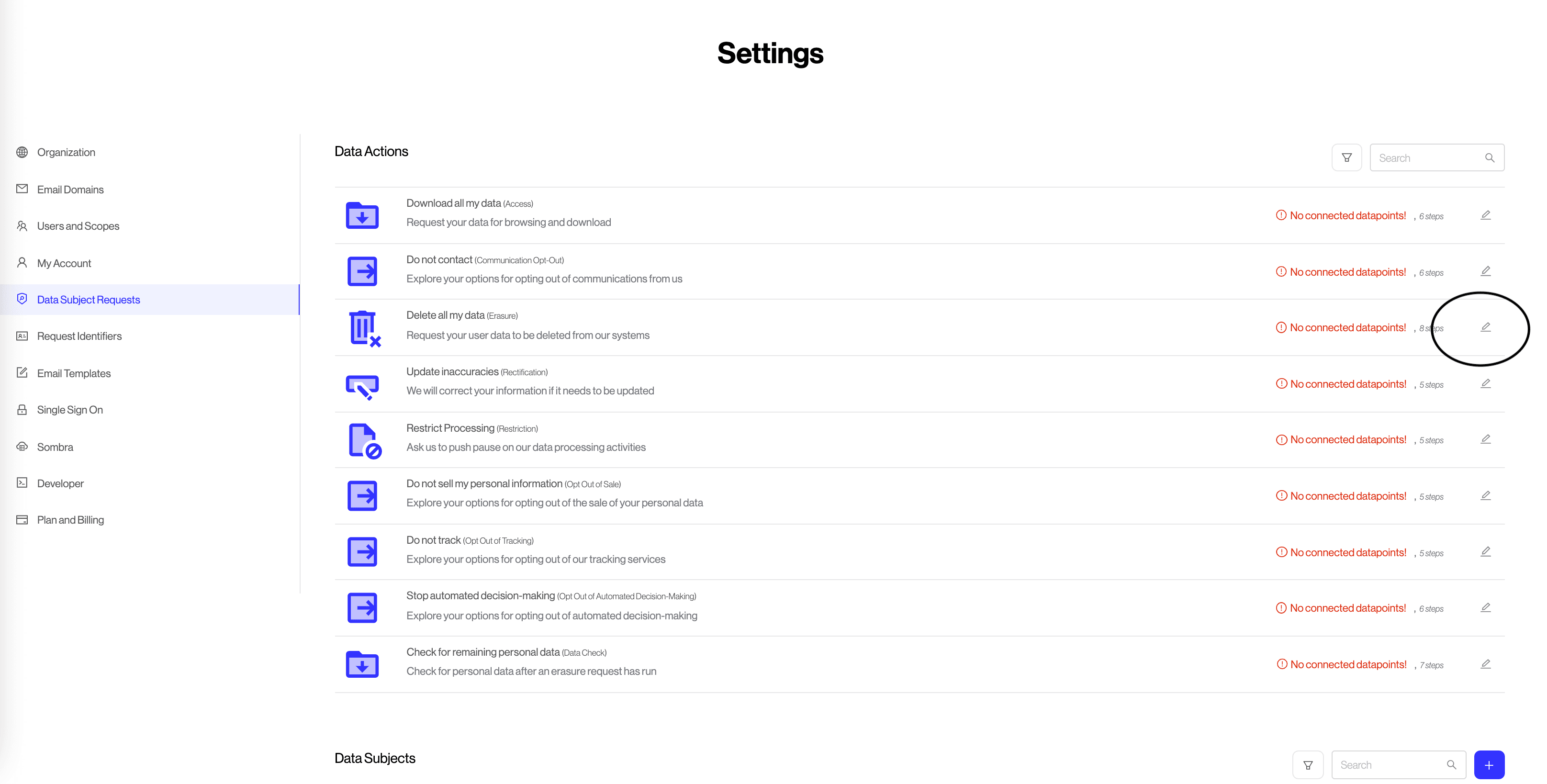
Task: Open the Single Sign On page
Action: (x=70, y=410)
